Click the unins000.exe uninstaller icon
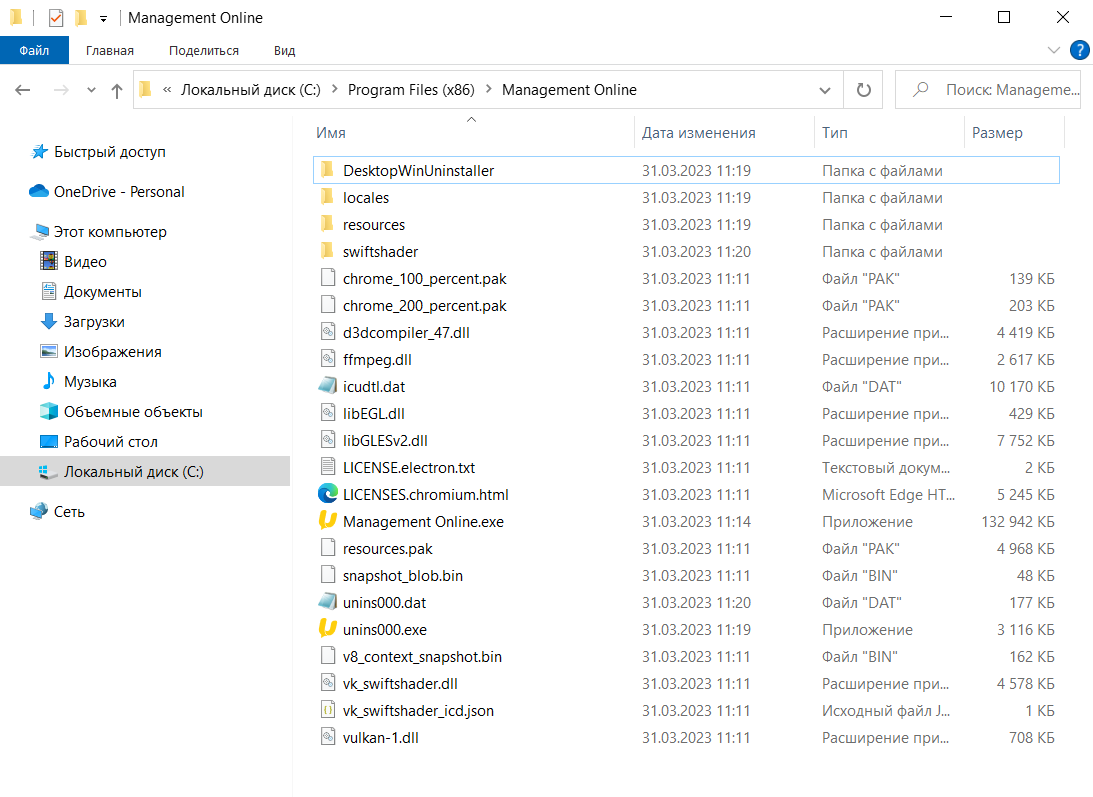Image resolution: width=1093 pixels, height=797 pixels. tap(328, 630)
